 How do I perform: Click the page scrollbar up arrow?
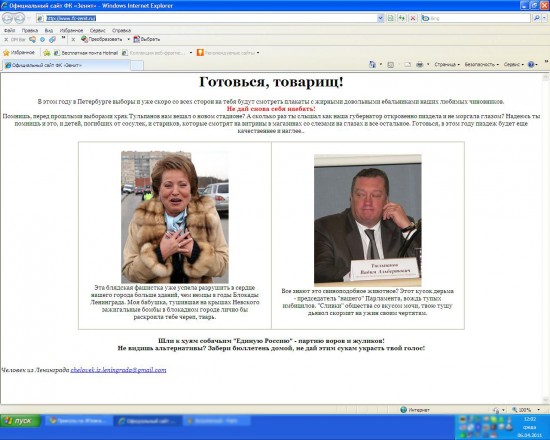(x=545, y=78)
